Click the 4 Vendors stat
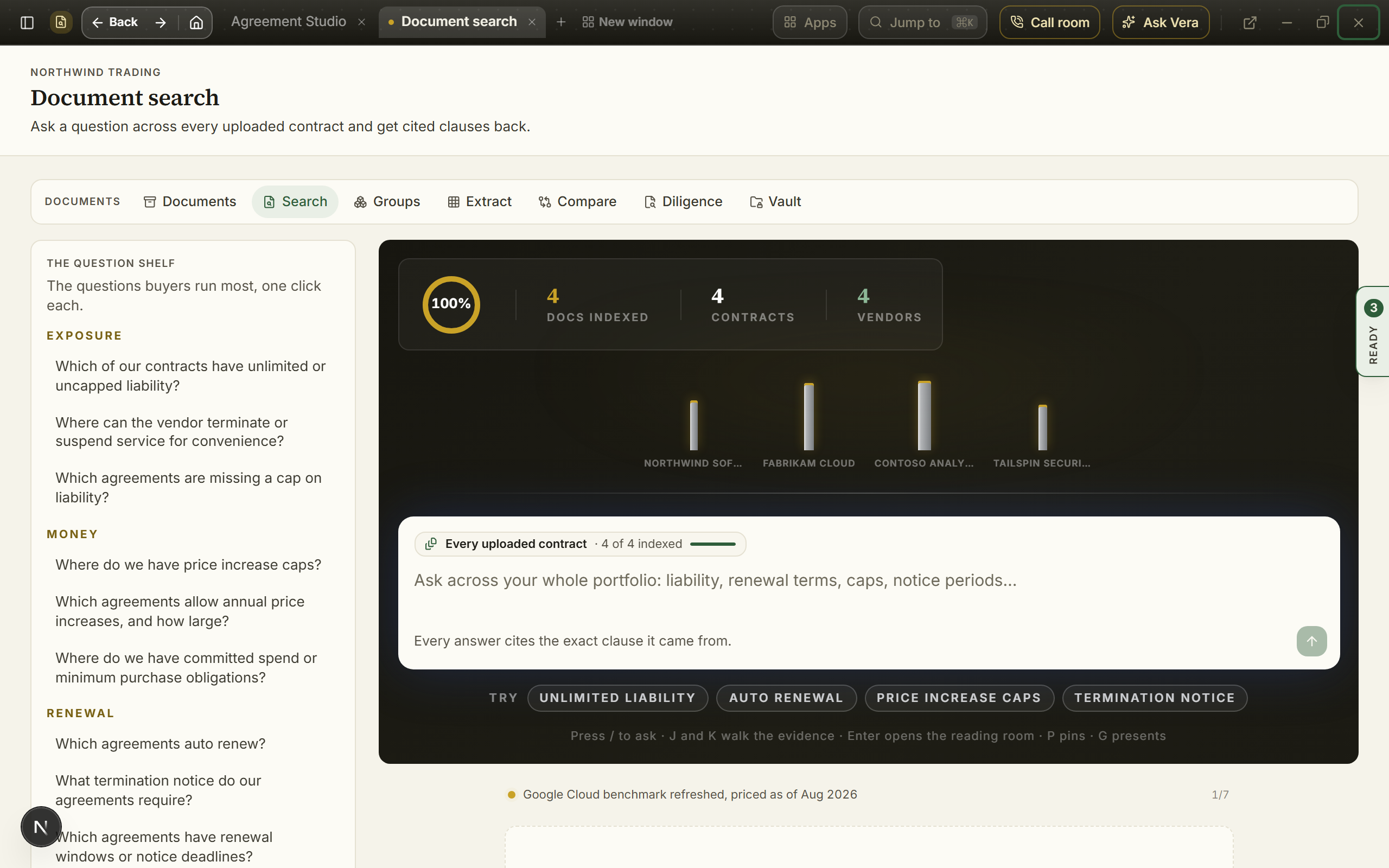 pos(889,305)
